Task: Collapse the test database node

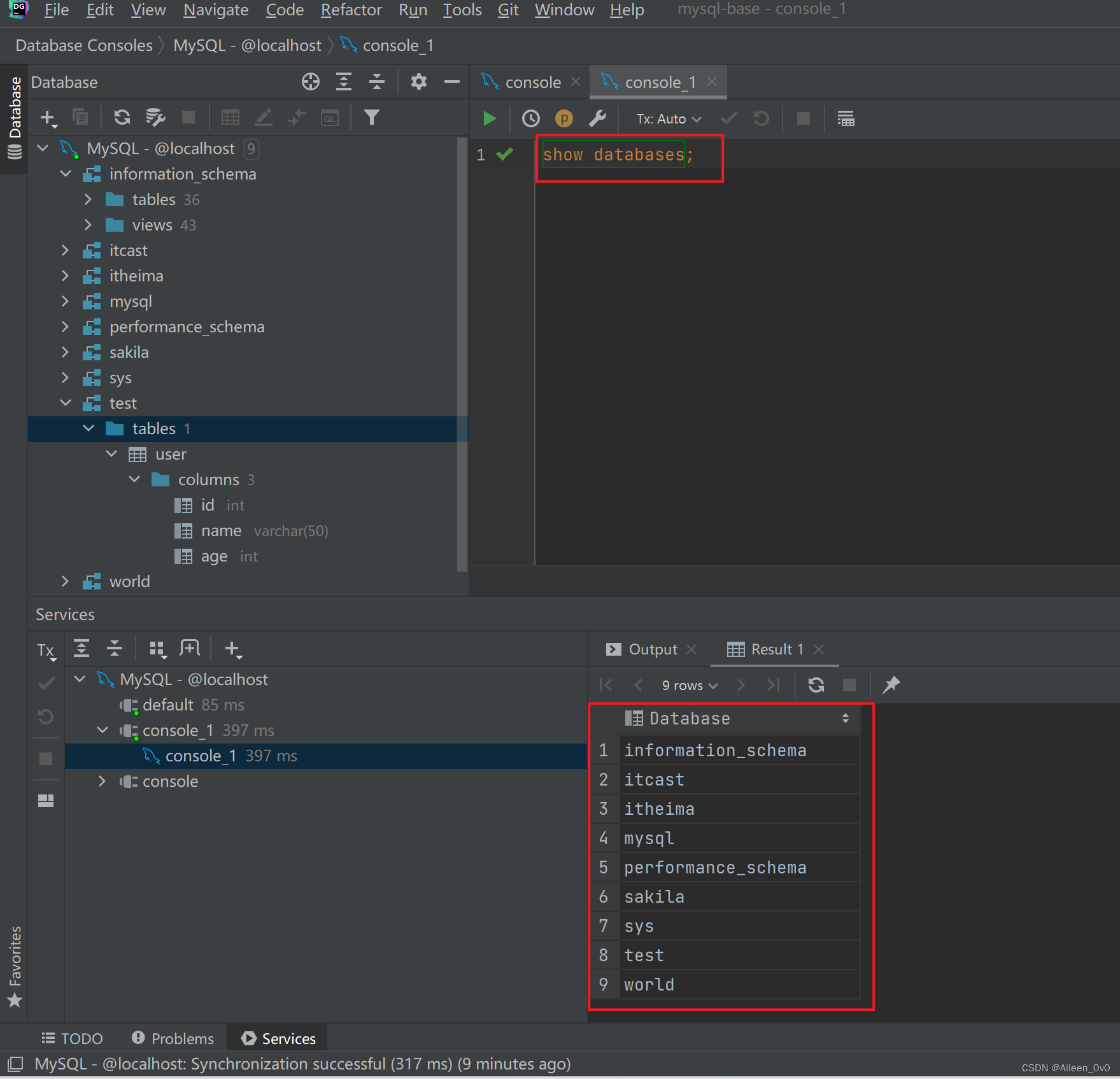Action: (x=65, y=403)
